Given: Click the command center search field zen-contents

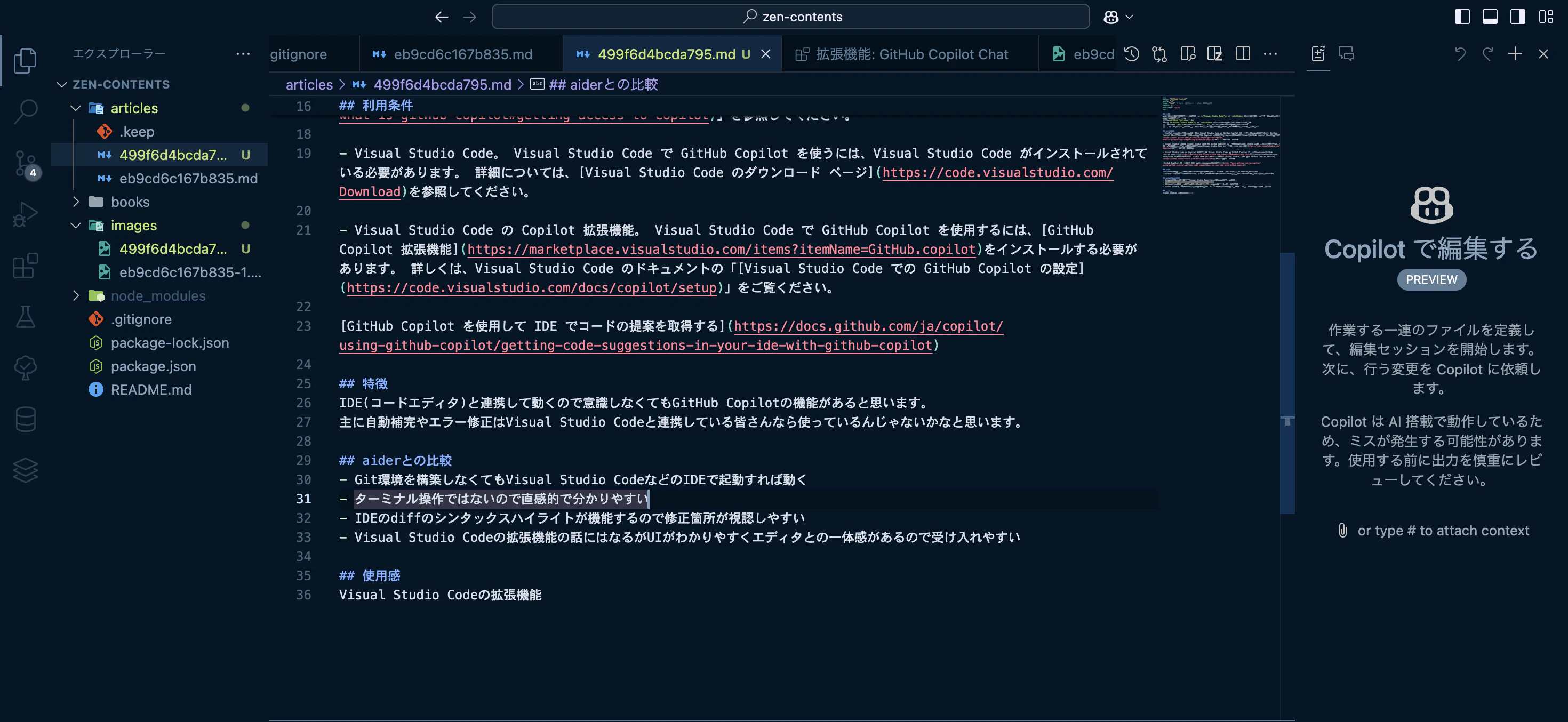Looking at the screenshot, I should click(x=790, y=17).
